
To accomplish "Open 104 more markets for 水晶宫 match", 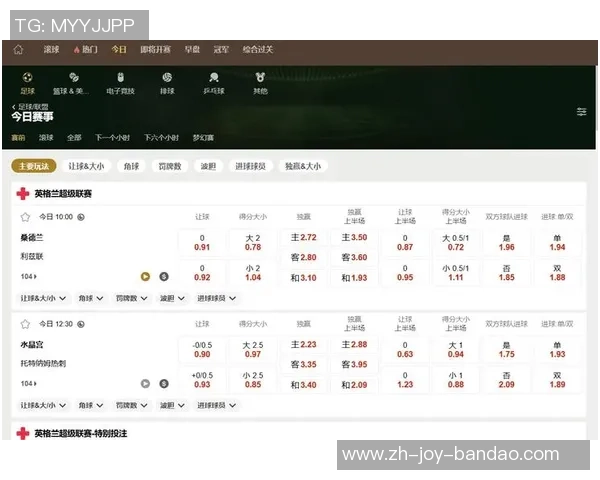I will pos(29,384).
